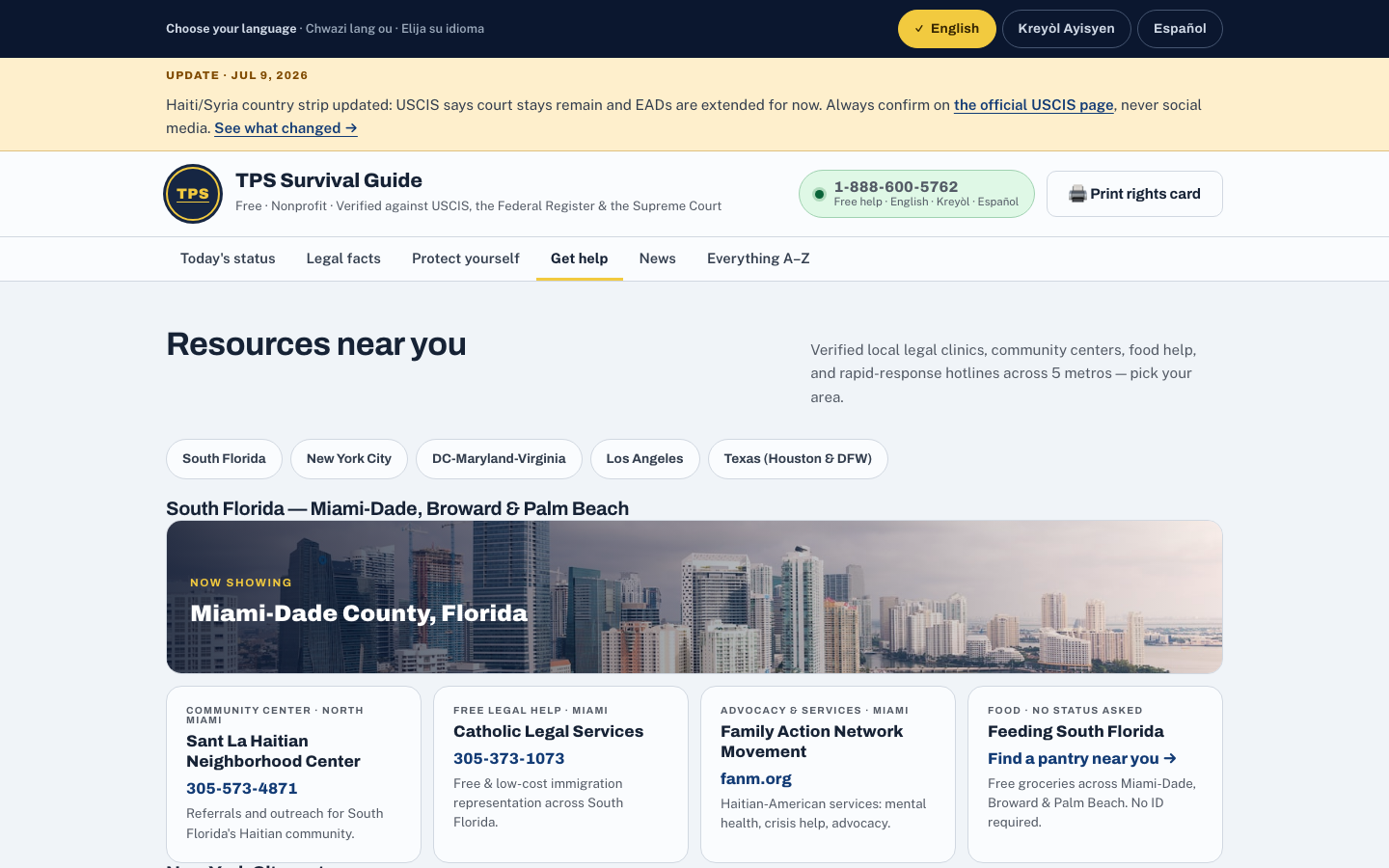Click the printer icon on Print rights card
This screenshot has height=868, width=1389.
tap(1077, 194)
